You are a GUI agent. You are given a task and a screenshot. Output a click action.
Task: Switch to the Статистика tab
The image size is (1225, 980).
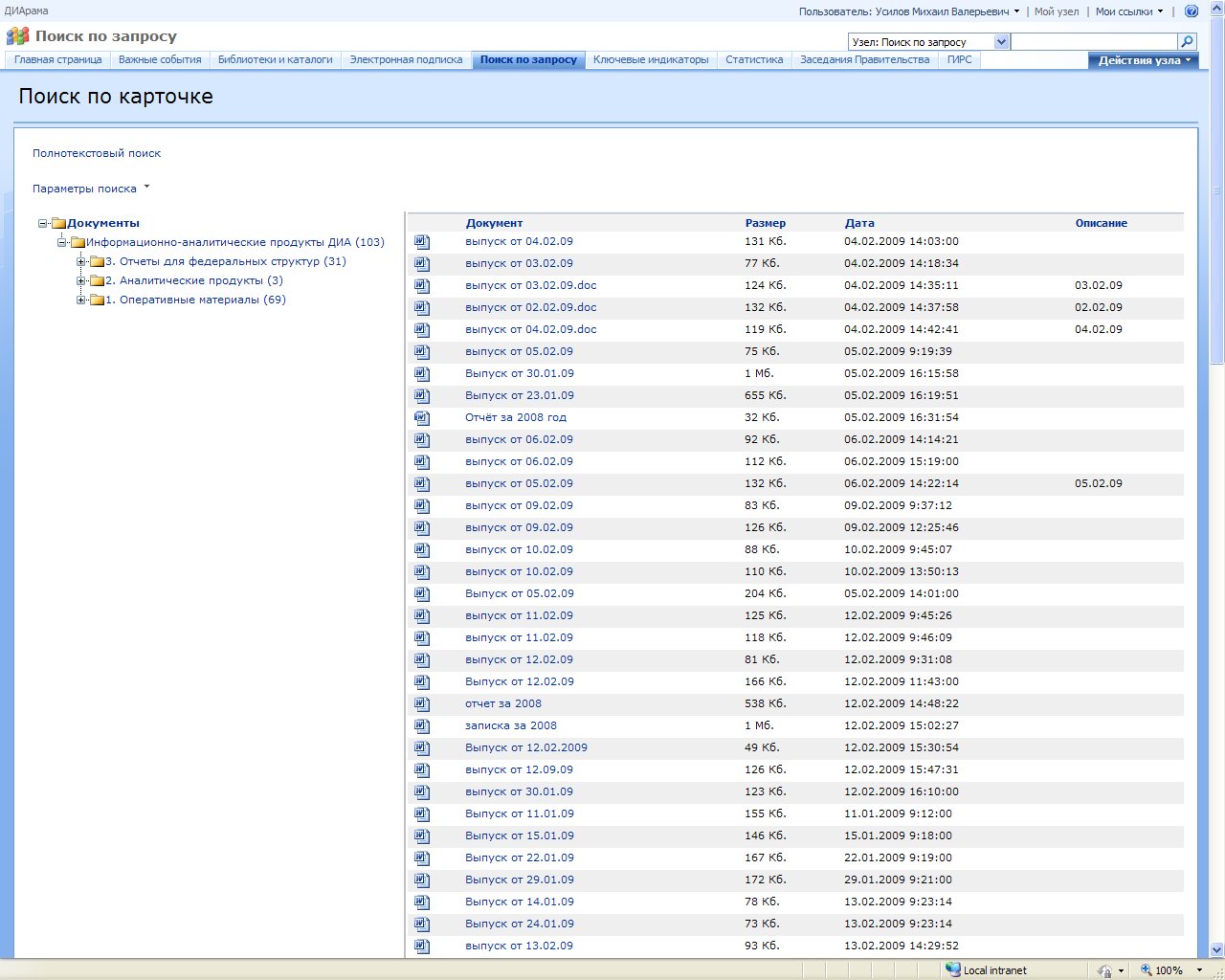click(754, 59)
